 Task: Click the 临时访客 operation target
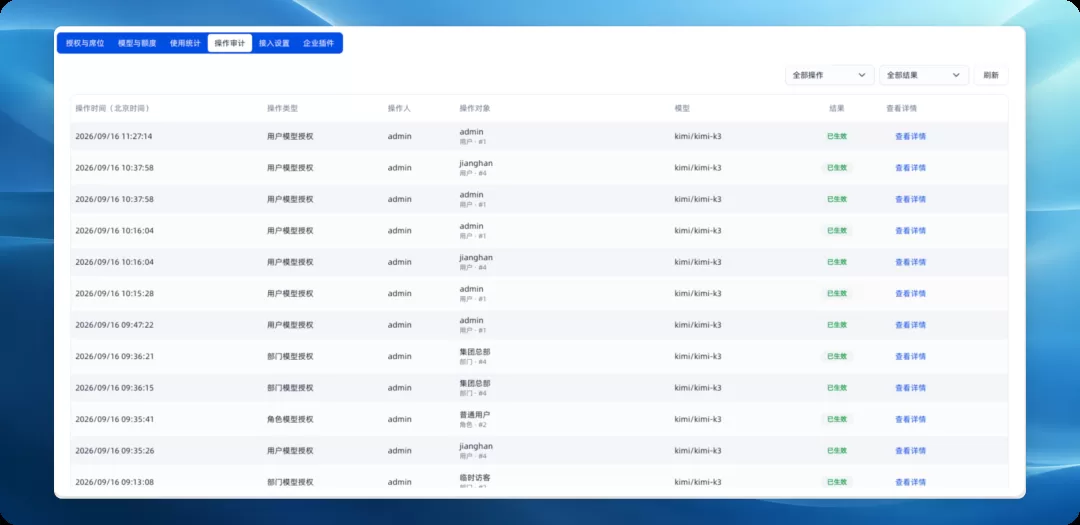(x=475, y=477)
